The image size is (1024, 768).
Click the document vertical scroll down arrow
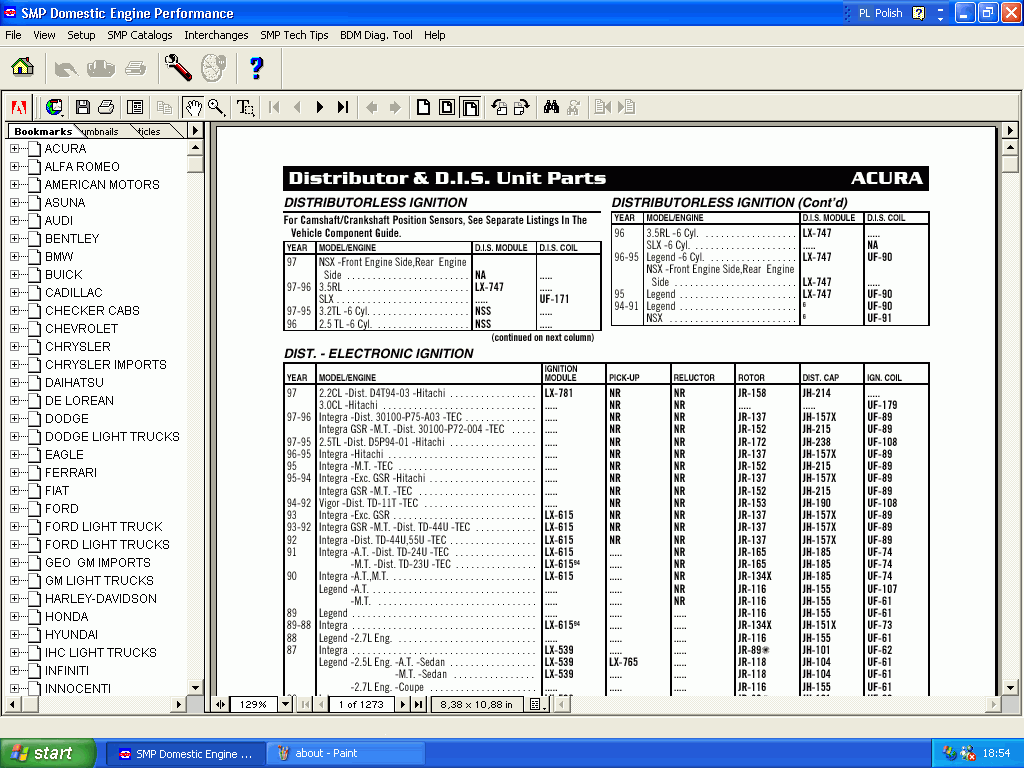pos(1010,687)
